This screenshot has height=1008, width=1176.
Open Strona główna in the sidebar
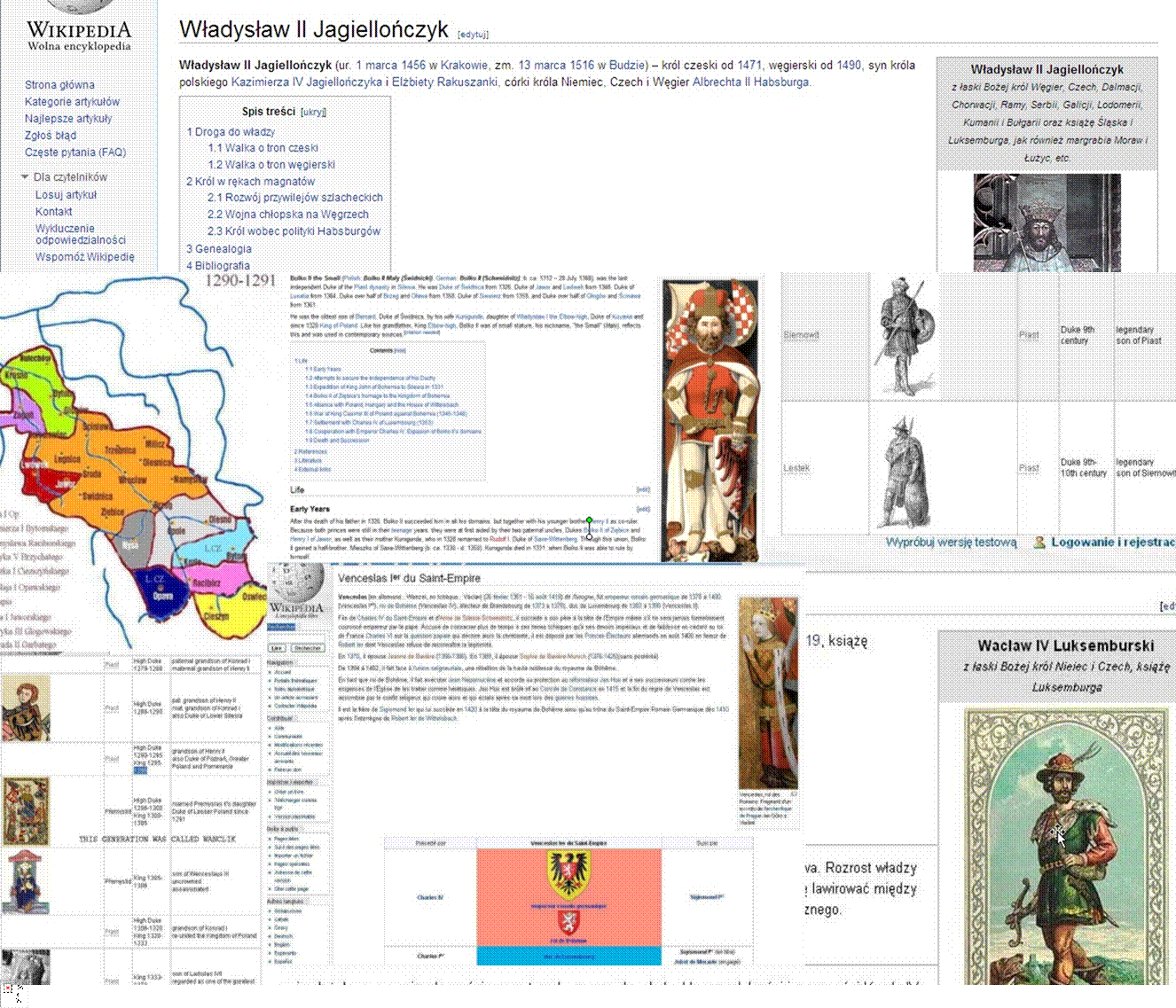click(59, 85)
